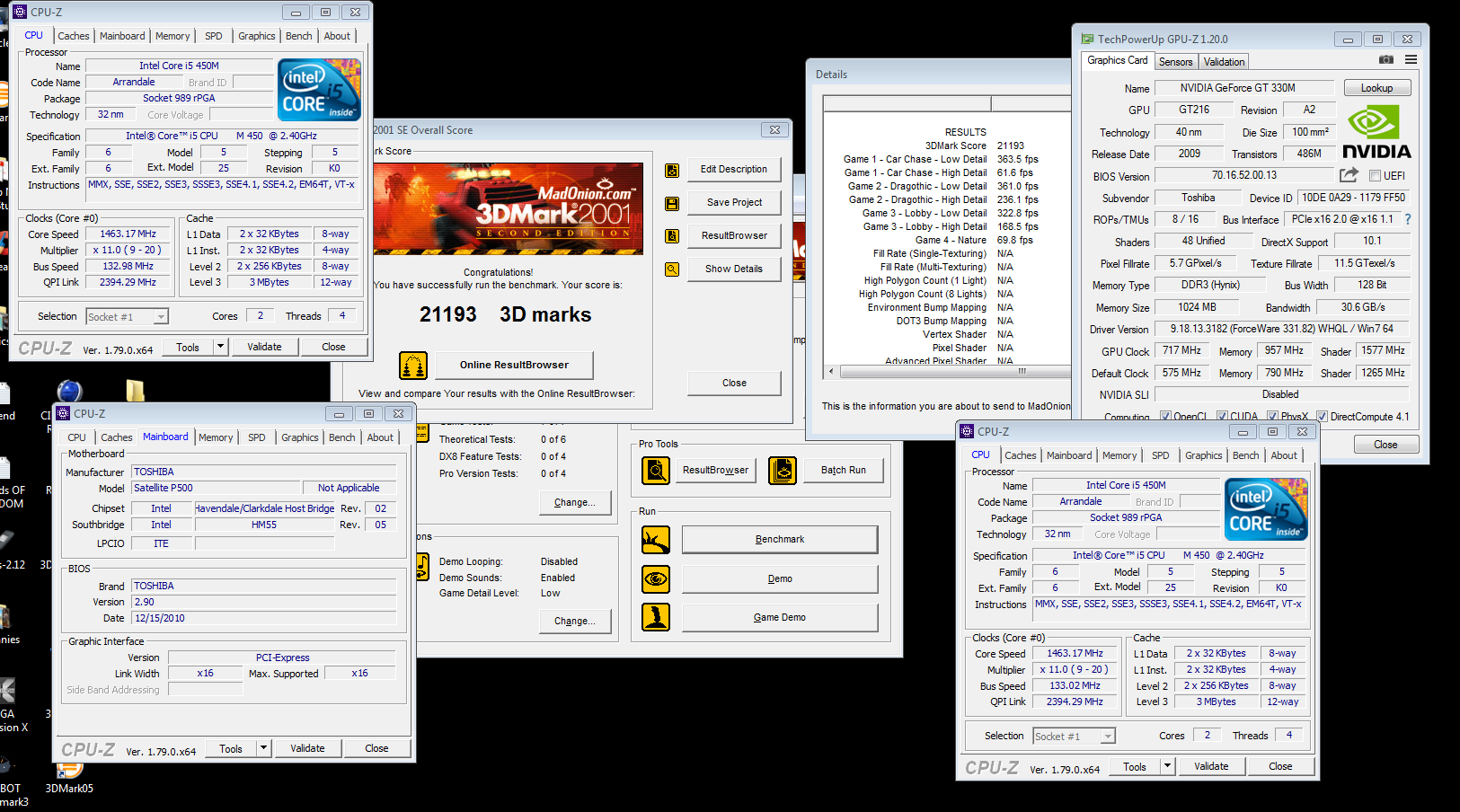This screenshot has height=812, width=1460.
Task: Click the Pro Tools ResultBrowser magnifier icon
Action: click(x=656, y=470)
